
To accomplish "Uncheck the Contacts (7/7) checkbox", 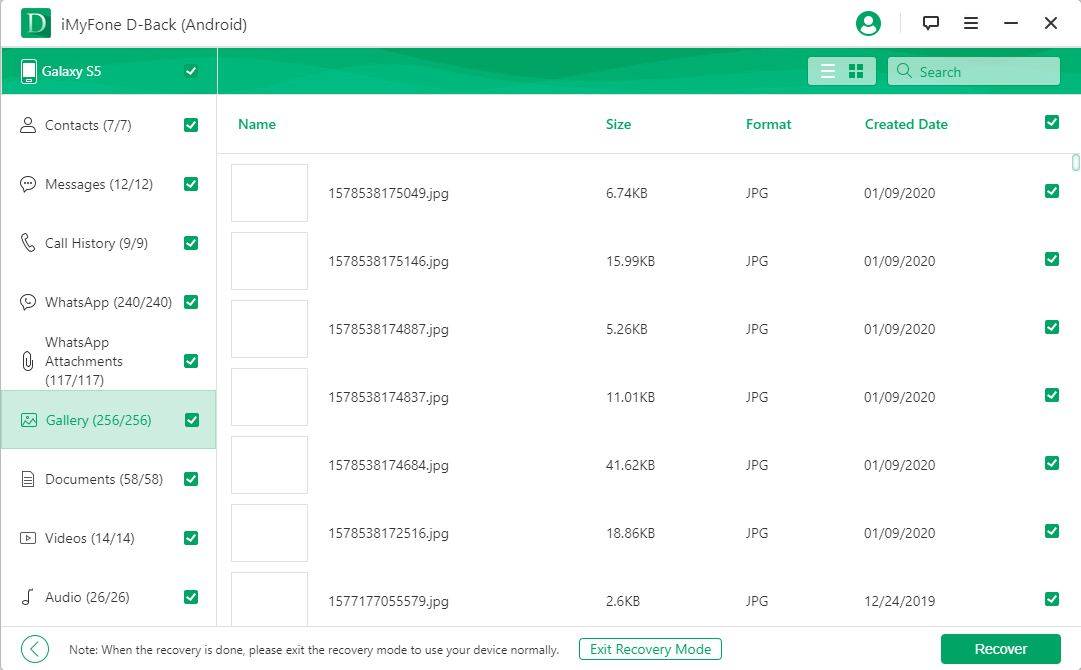I will tap(191, 125).
